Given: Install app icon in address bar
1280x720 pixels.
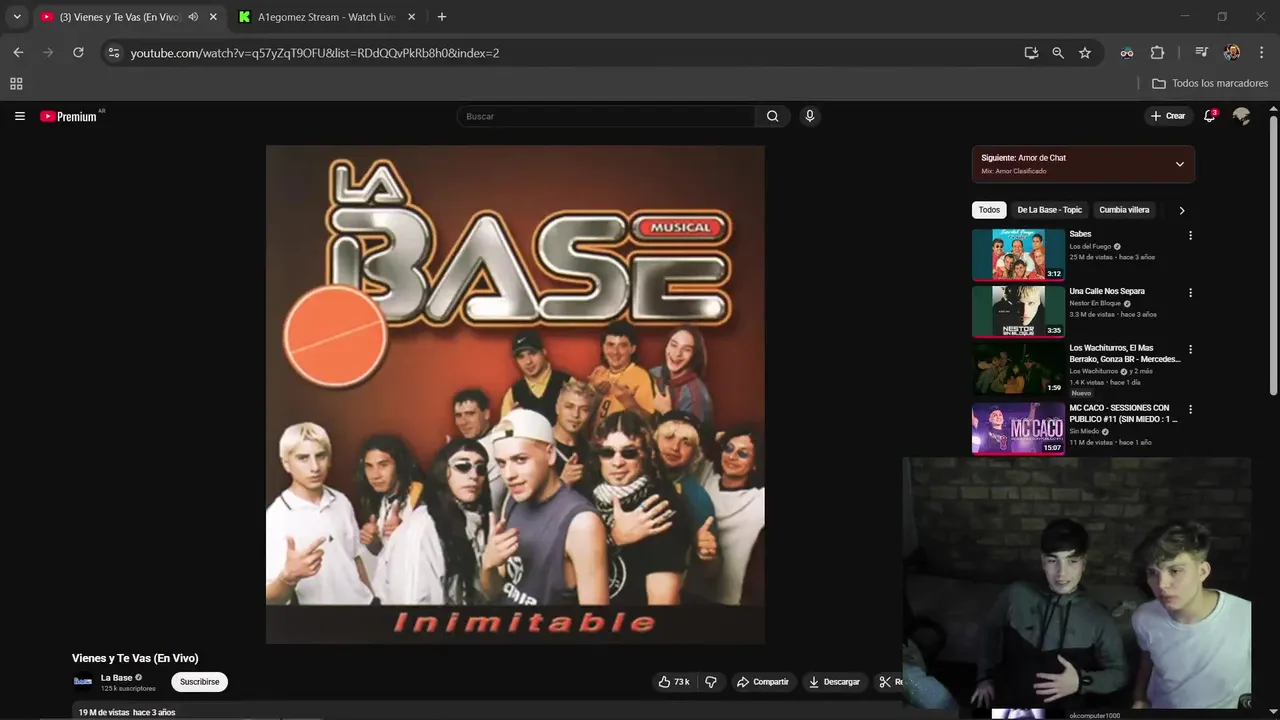Looking at the screenshot, I should pos(1031,53).
